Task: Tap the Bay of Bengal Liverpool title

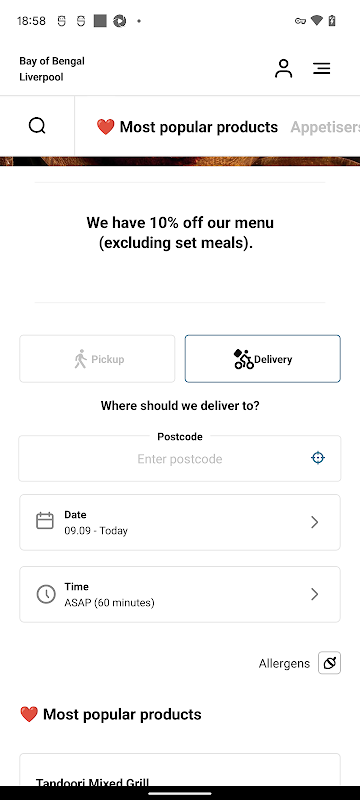Action: click(52, 69)
